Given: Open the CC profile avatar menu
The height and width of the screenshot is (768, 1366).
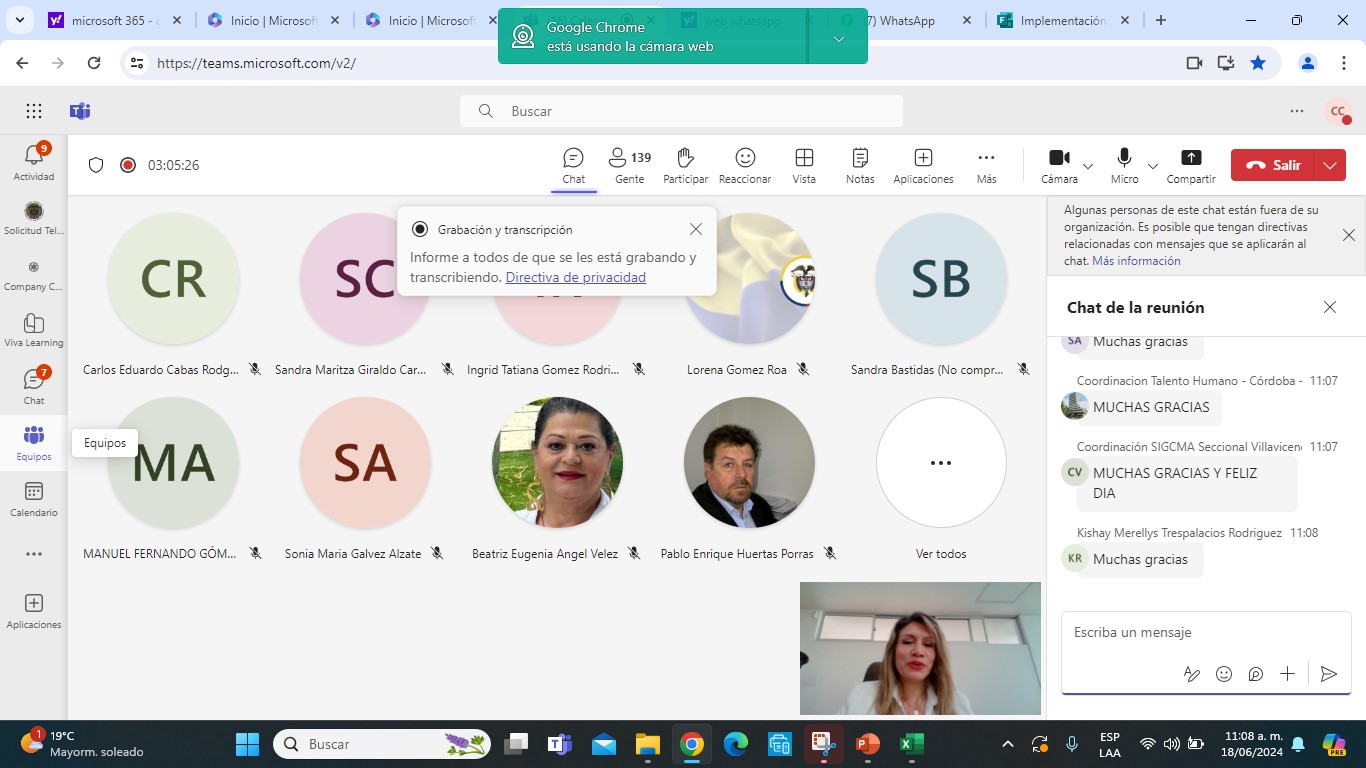Looking at the screenshot, I should point(1338,111).
